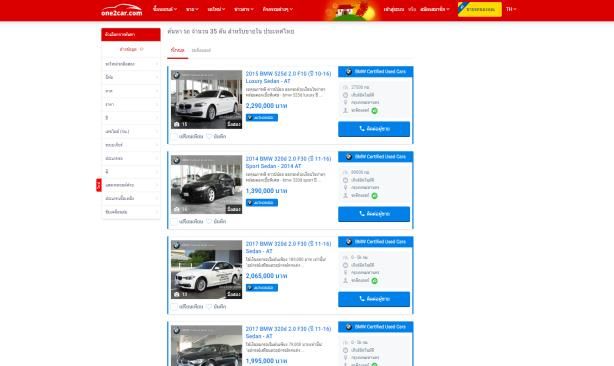The image size is (614, 366).
Task: Click BMW logo in first Certified Used Cars header
Action: point(349,72)
